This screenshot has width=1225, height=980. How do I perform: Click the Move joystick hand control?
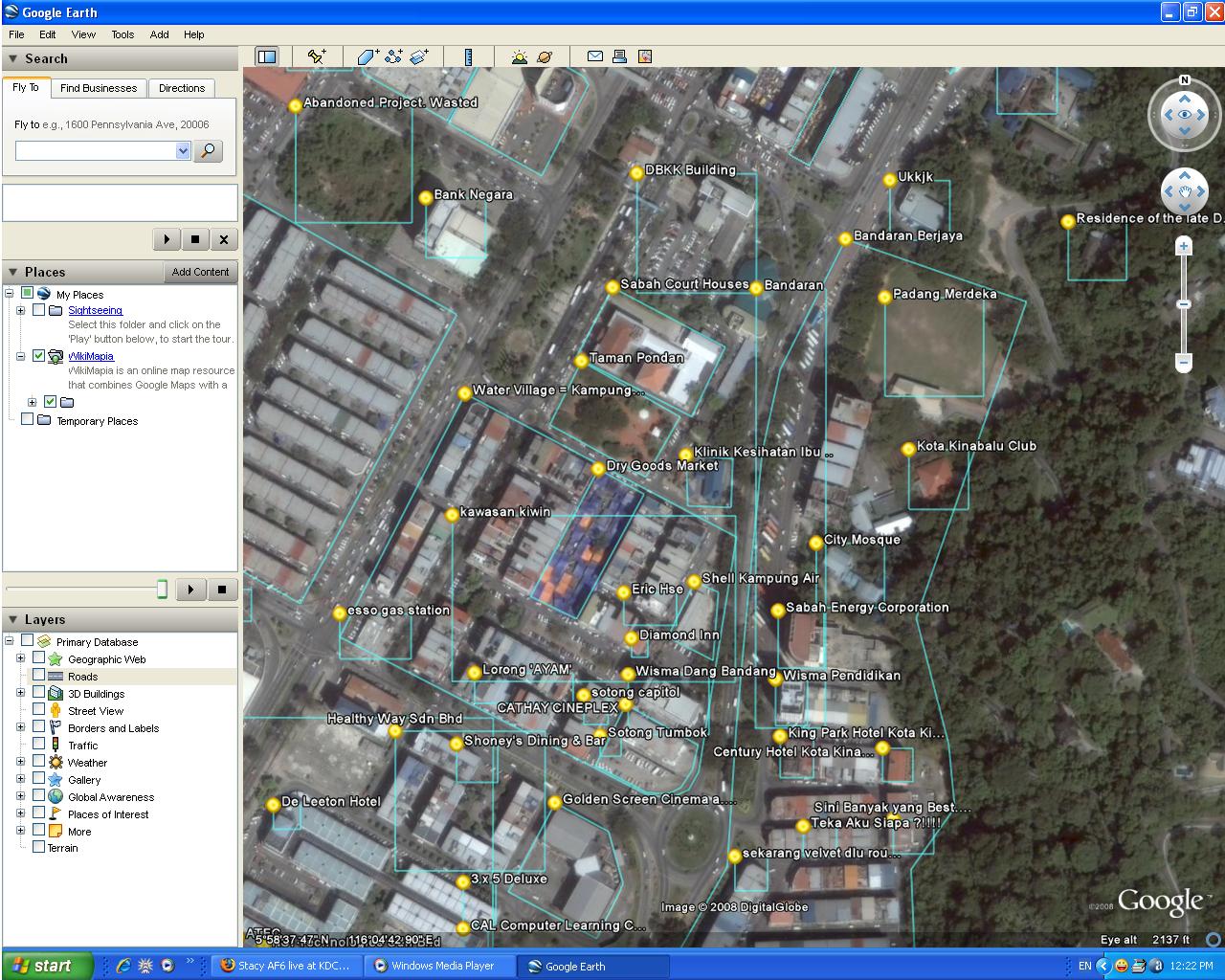(x=1185, y=192)
